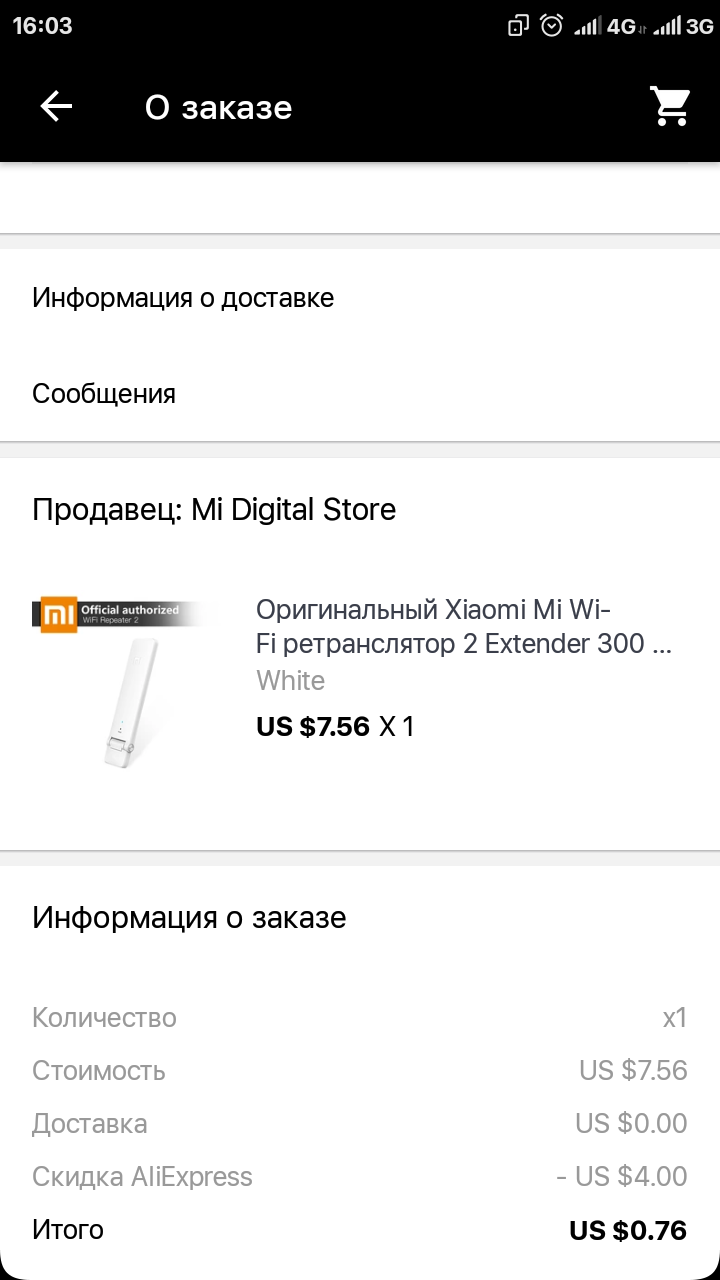The width and height of the screenshot is (720, 1280).
Task: Open Xiaomi Mi Wi-Fi repeater product title
Action: pyautogui.click(x=464, y=627)
